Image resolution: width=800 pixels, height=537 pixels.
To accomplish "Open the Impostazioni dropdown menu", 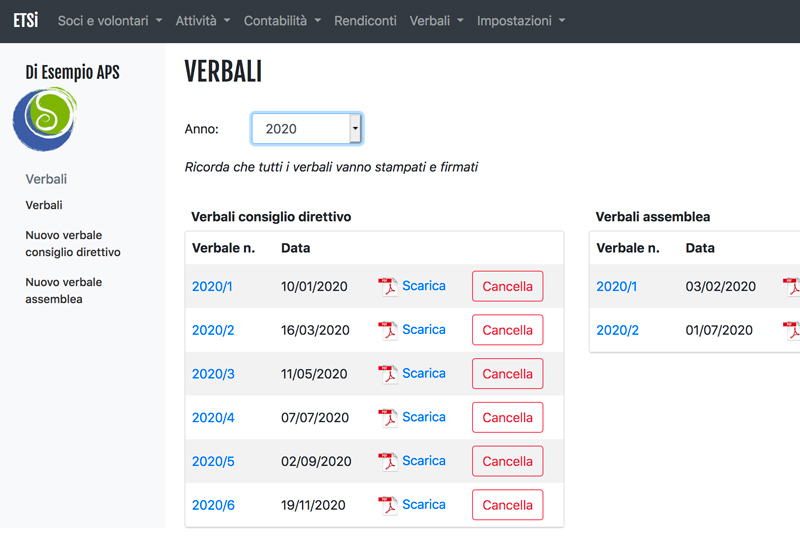I will pos(521,21).
